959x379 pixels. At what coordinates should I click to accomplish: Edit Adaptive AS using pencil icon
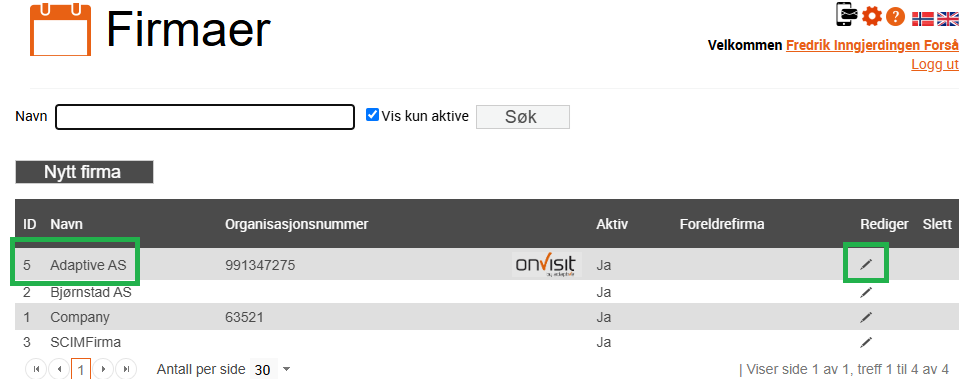click(866, 264)
